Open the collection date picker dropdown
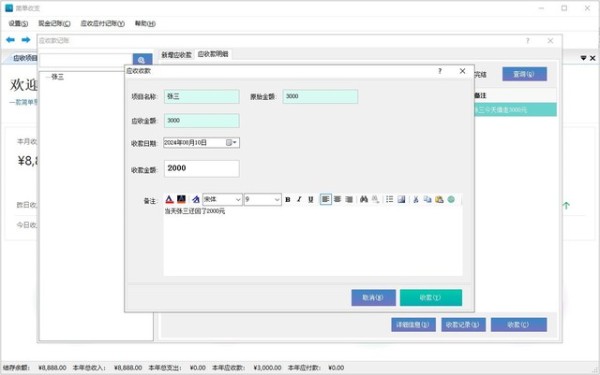This screenshot has height=375, width=600. click(x=232, y=143)
